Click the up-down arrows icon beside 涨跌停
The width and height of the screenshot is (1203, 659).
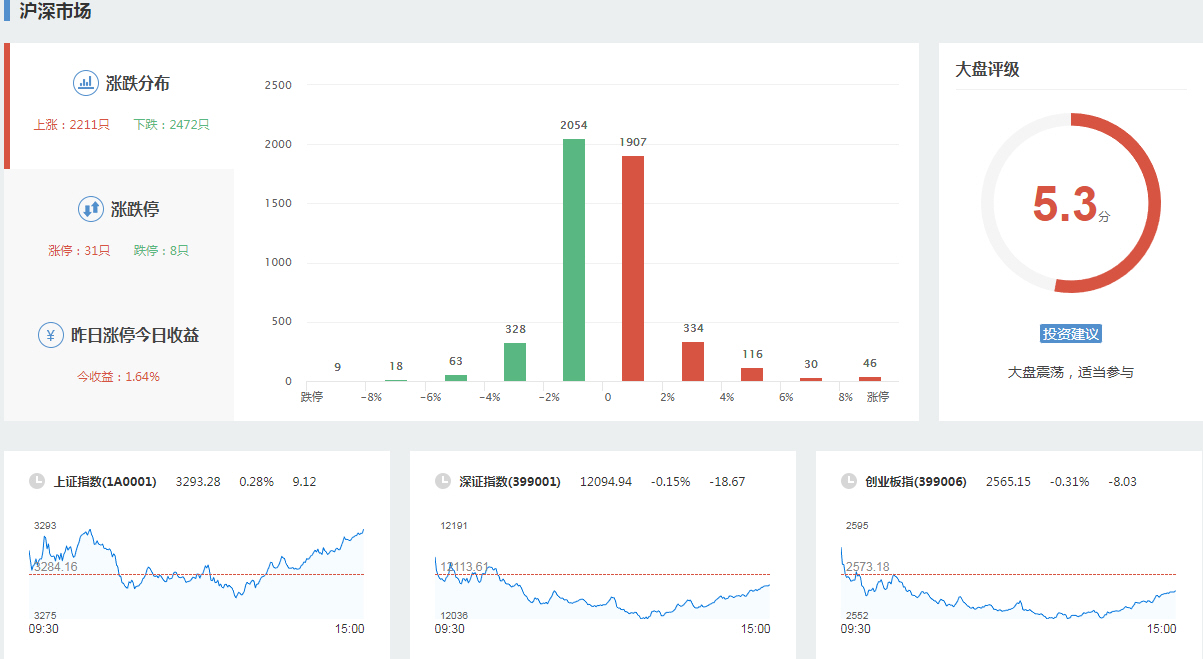91,209
